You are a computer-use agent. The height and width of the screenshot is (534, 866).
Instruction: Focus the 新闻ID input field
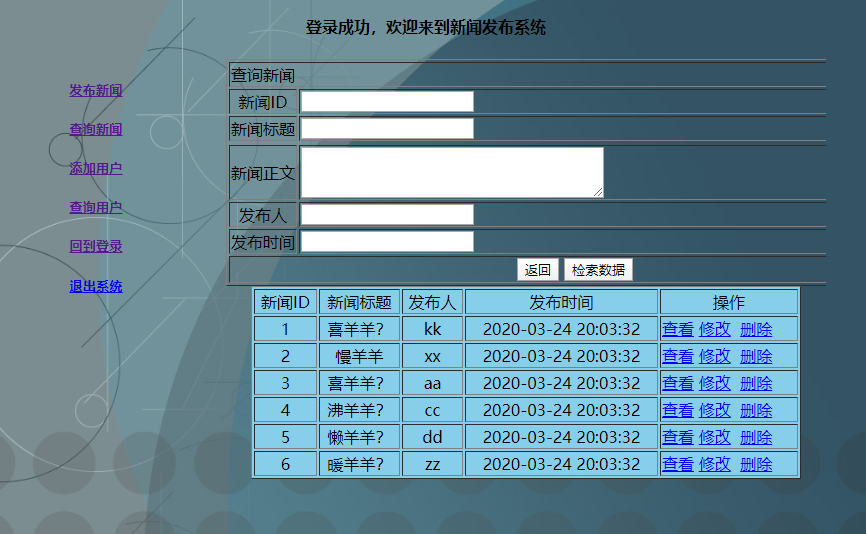tap(387, 102)
